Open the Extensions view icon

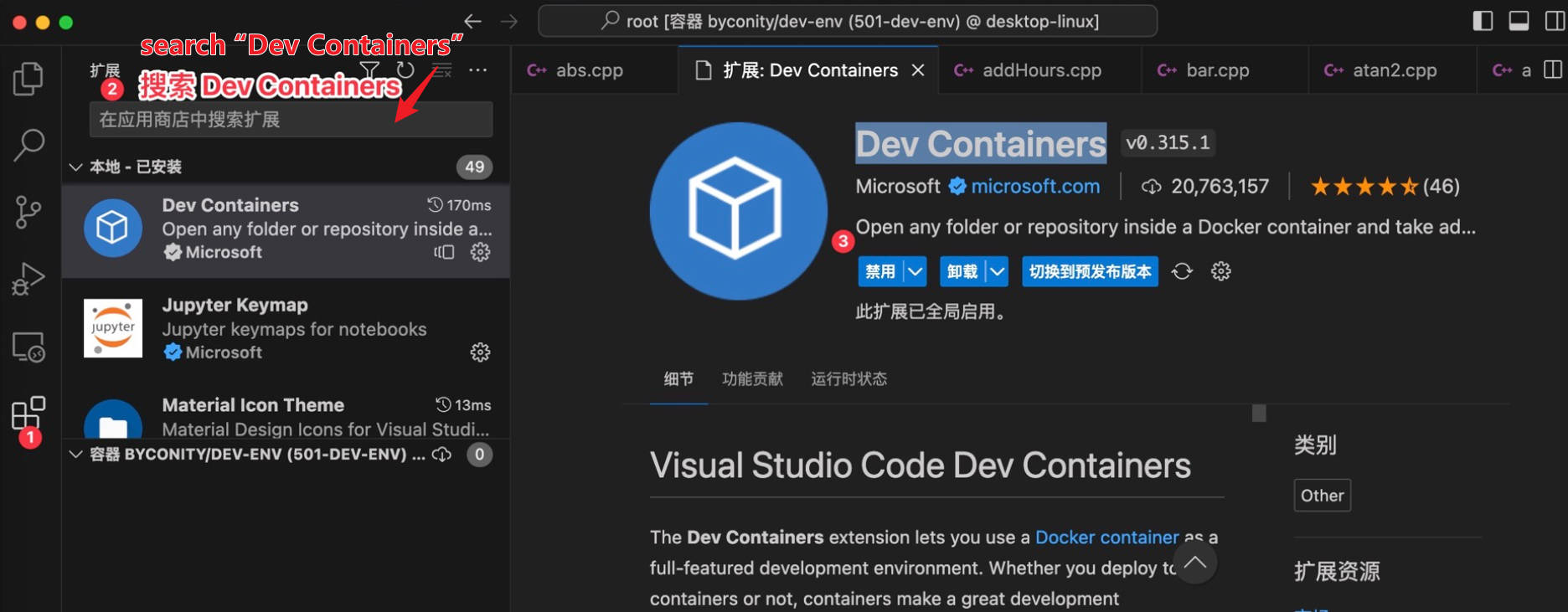point(28,413)
